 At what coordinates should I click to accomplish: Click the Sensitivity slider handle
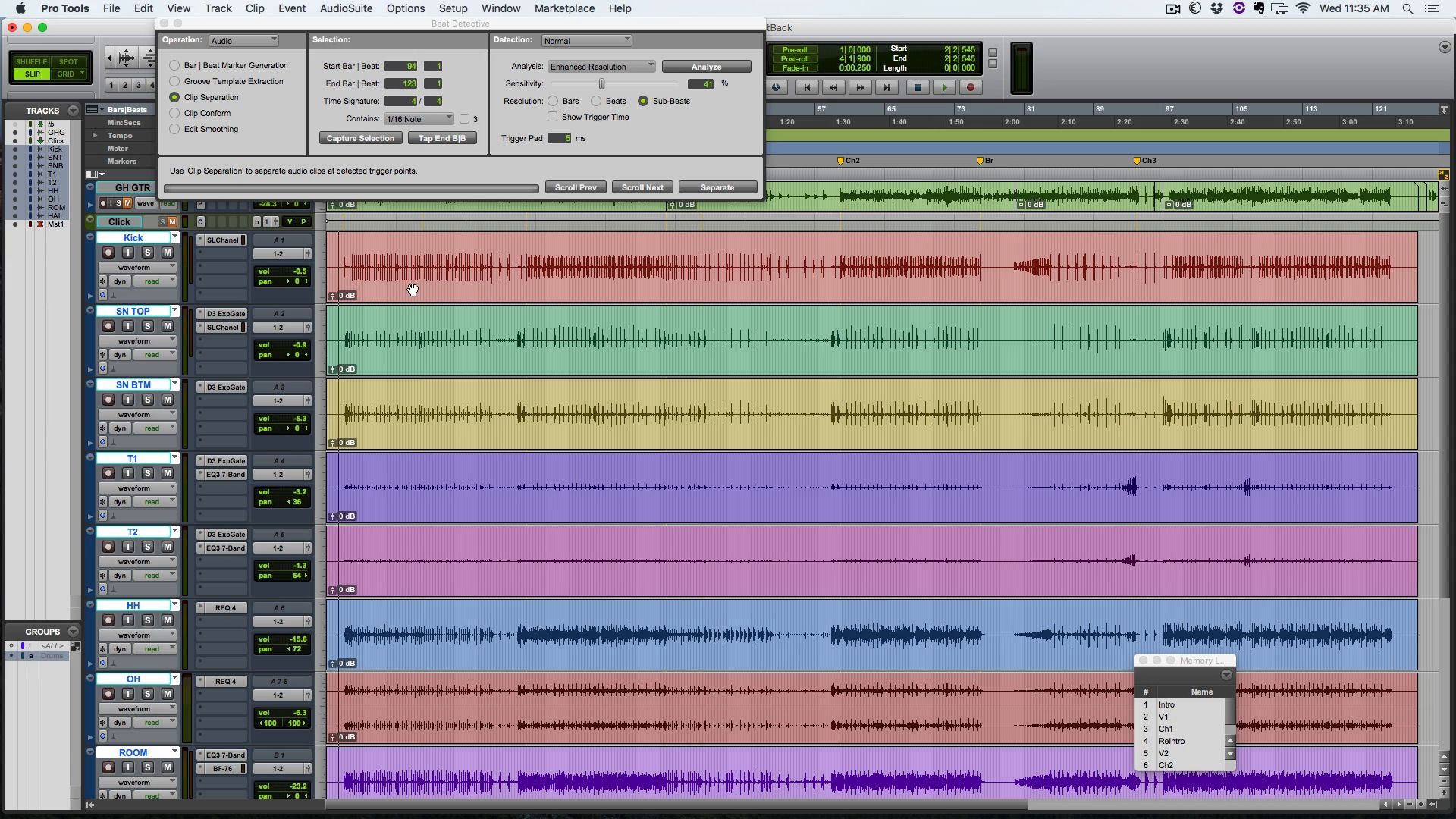(602, 83)
